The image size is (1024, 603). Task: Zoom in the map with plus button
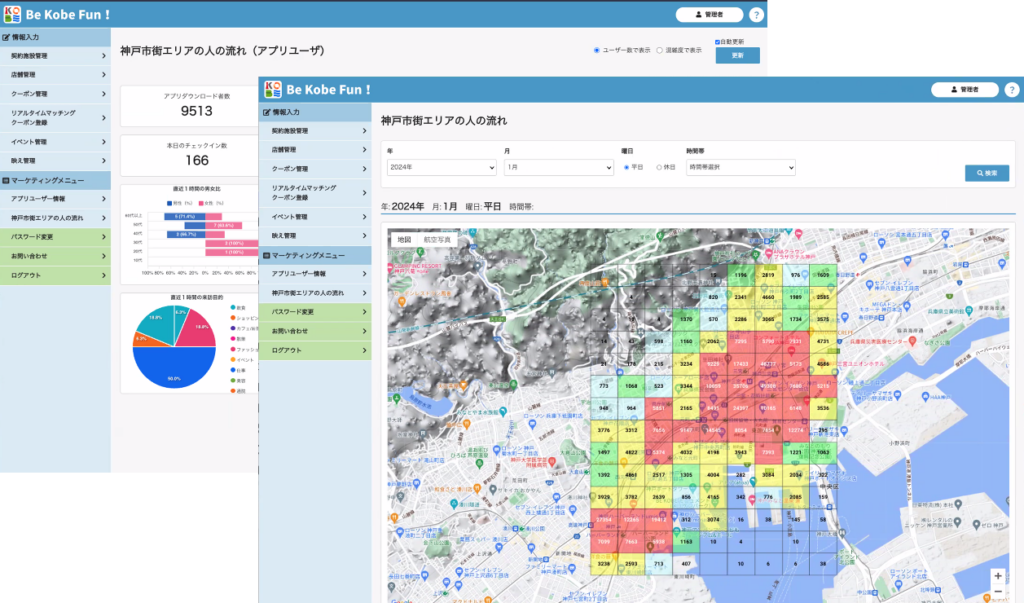click(997, 576)
